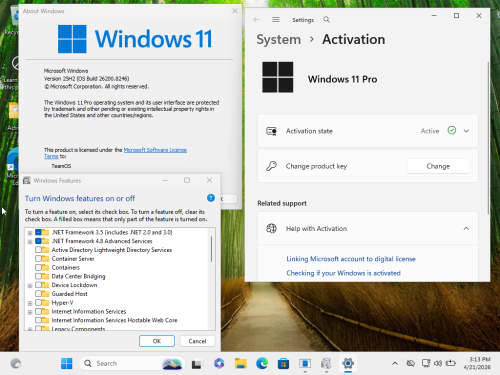Image resolution: width=500 pixels, height=375 pixels.
Task: Open the clock showing 3:13 PM
Action: pyautogui.click(x=477, y=363)
